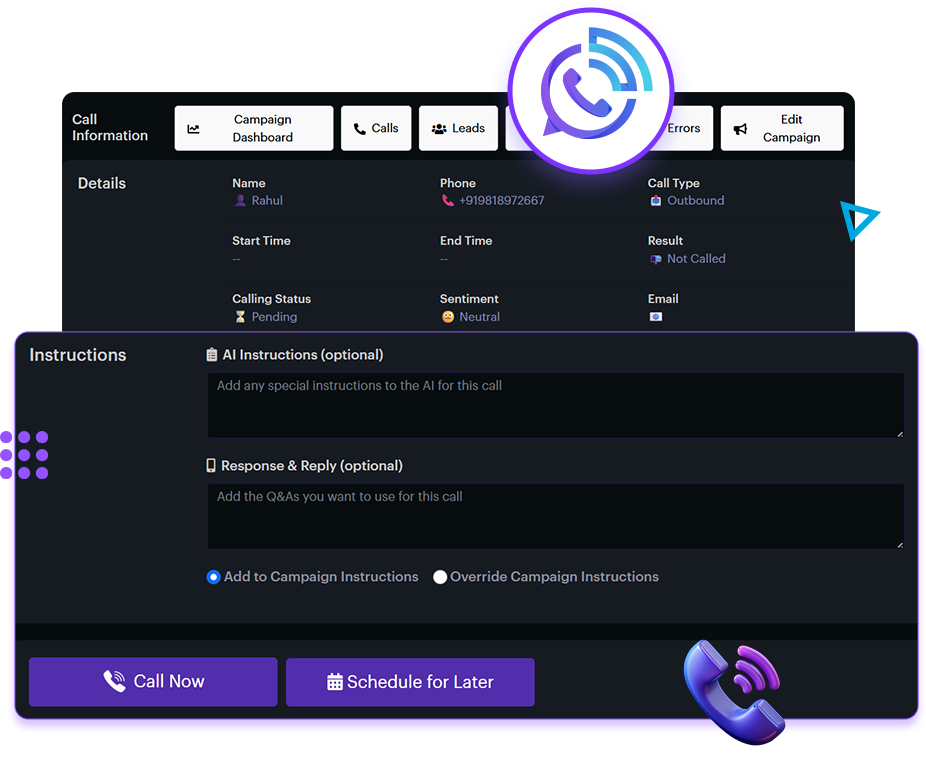Screen dimensions: 926x760
Task: Click the megaphone icon on Edit Campaign
Action: [x=741, y=129]
